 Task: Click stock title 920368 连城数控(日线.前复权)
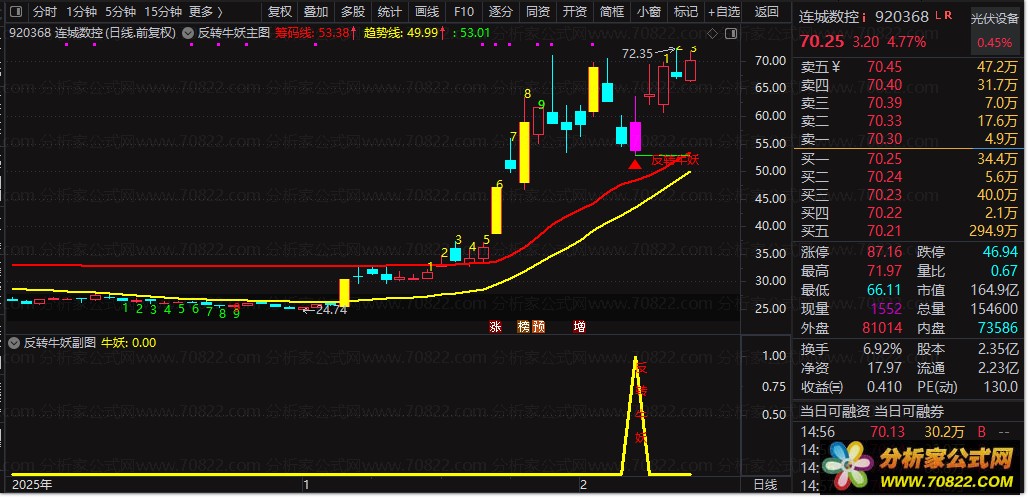click(x=92, y=32)
